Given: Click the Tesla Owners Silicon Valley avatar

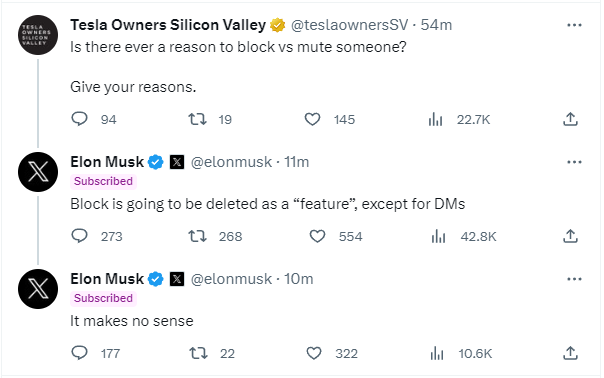Looking at the screenshot, I should click(x=38, y=35).
